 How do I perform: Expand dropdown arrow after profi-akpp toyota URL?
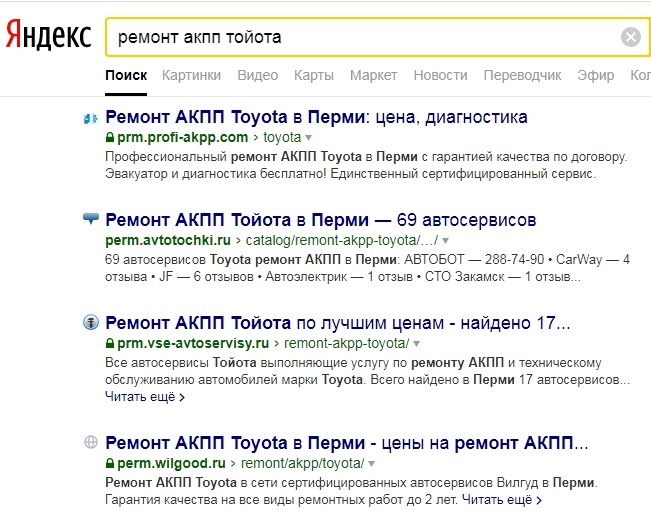coord(308,137)
